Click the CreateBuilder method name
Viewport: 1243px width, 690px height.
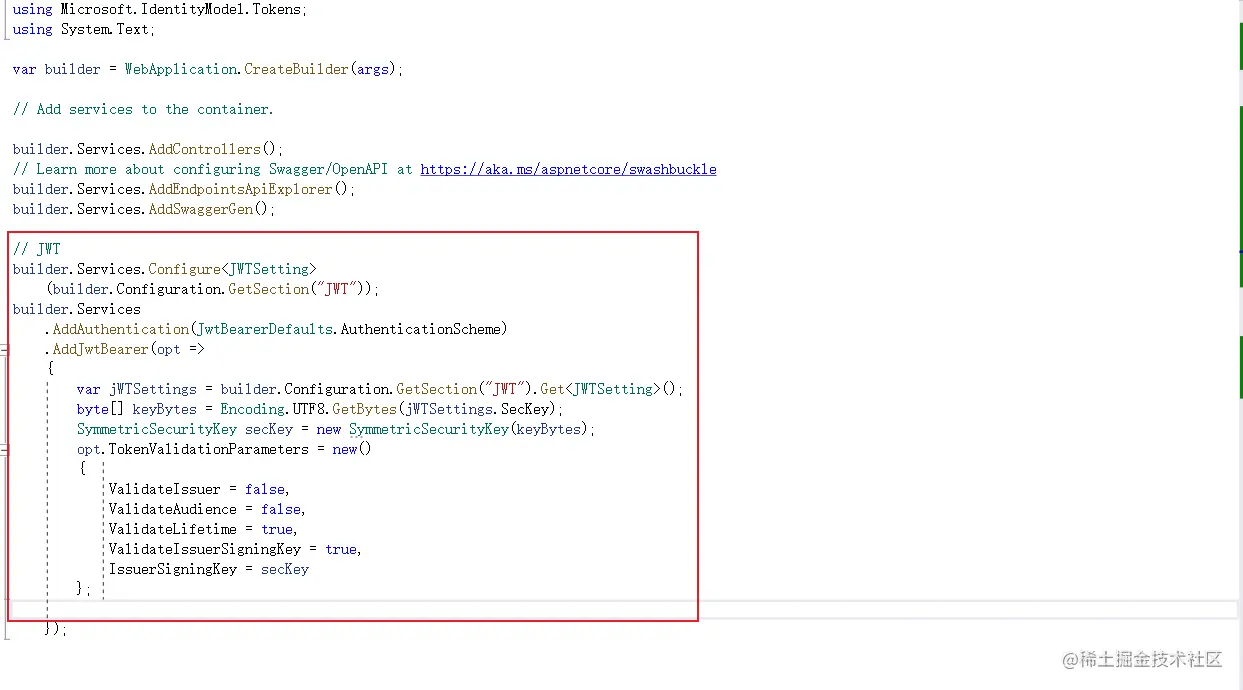coord(296,69)
